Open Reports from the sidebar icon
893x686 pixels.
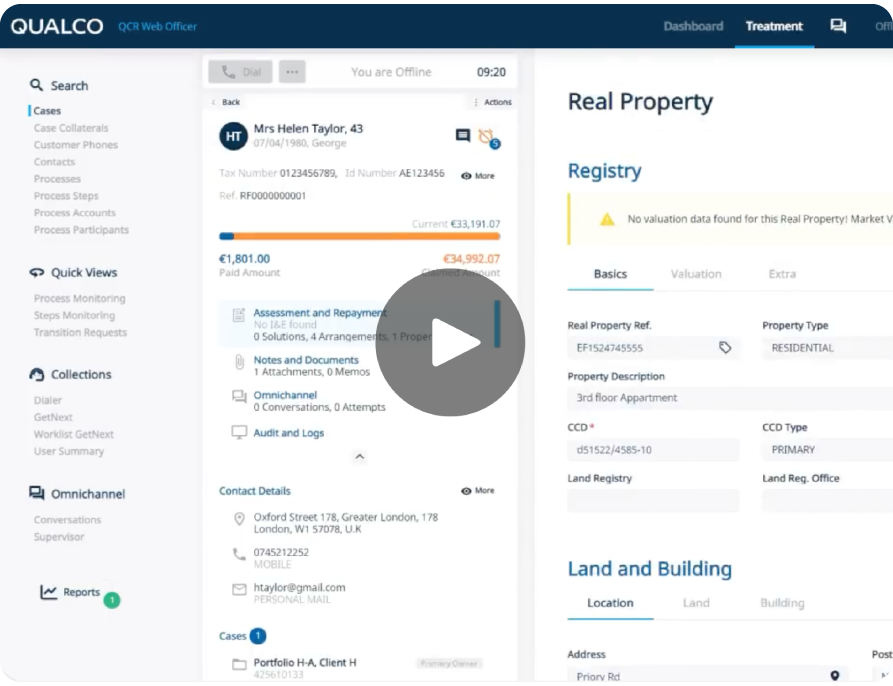[49, 591]
